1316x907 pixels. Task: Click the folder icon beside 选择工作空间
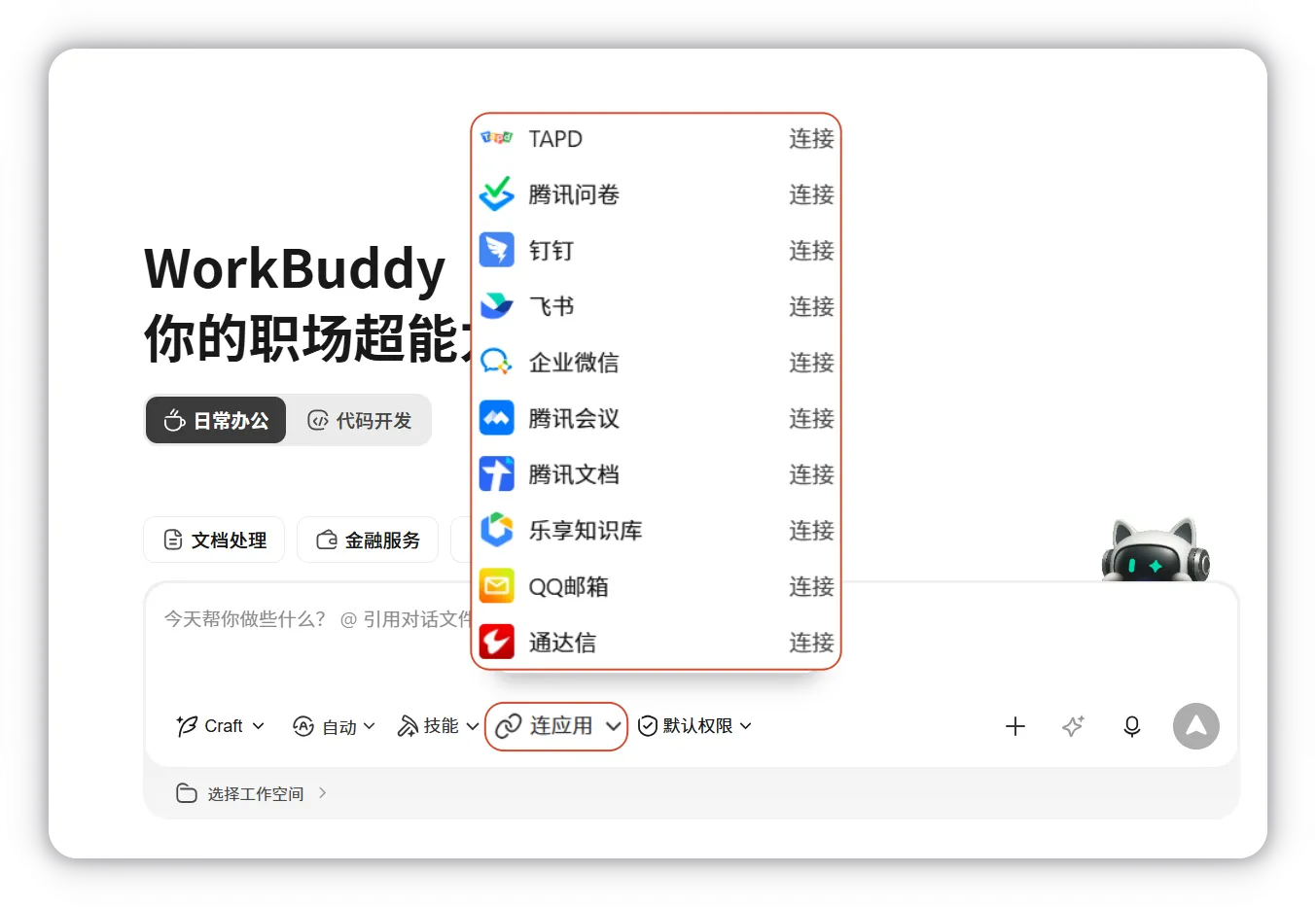(186, 793)
